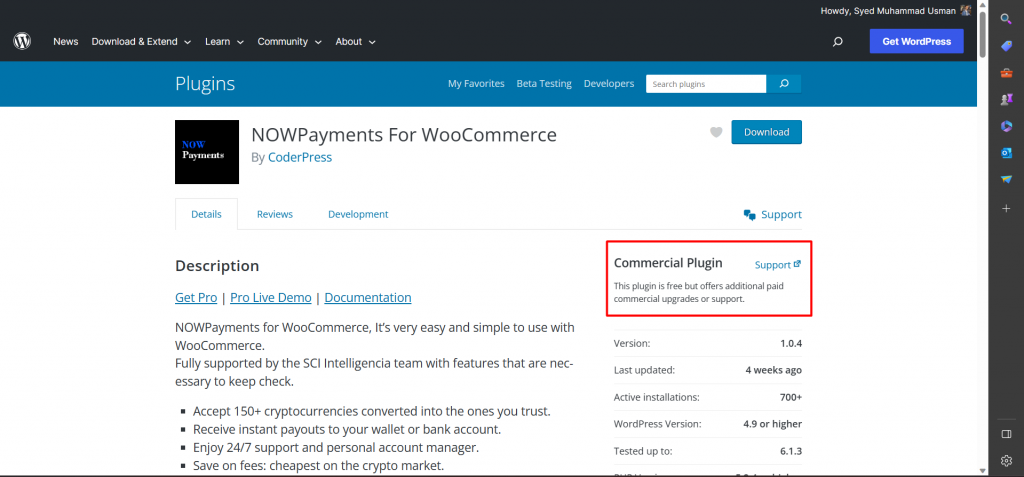Click the scrollbar down arrow
1024x477 pixels.
tap(983, 470)
